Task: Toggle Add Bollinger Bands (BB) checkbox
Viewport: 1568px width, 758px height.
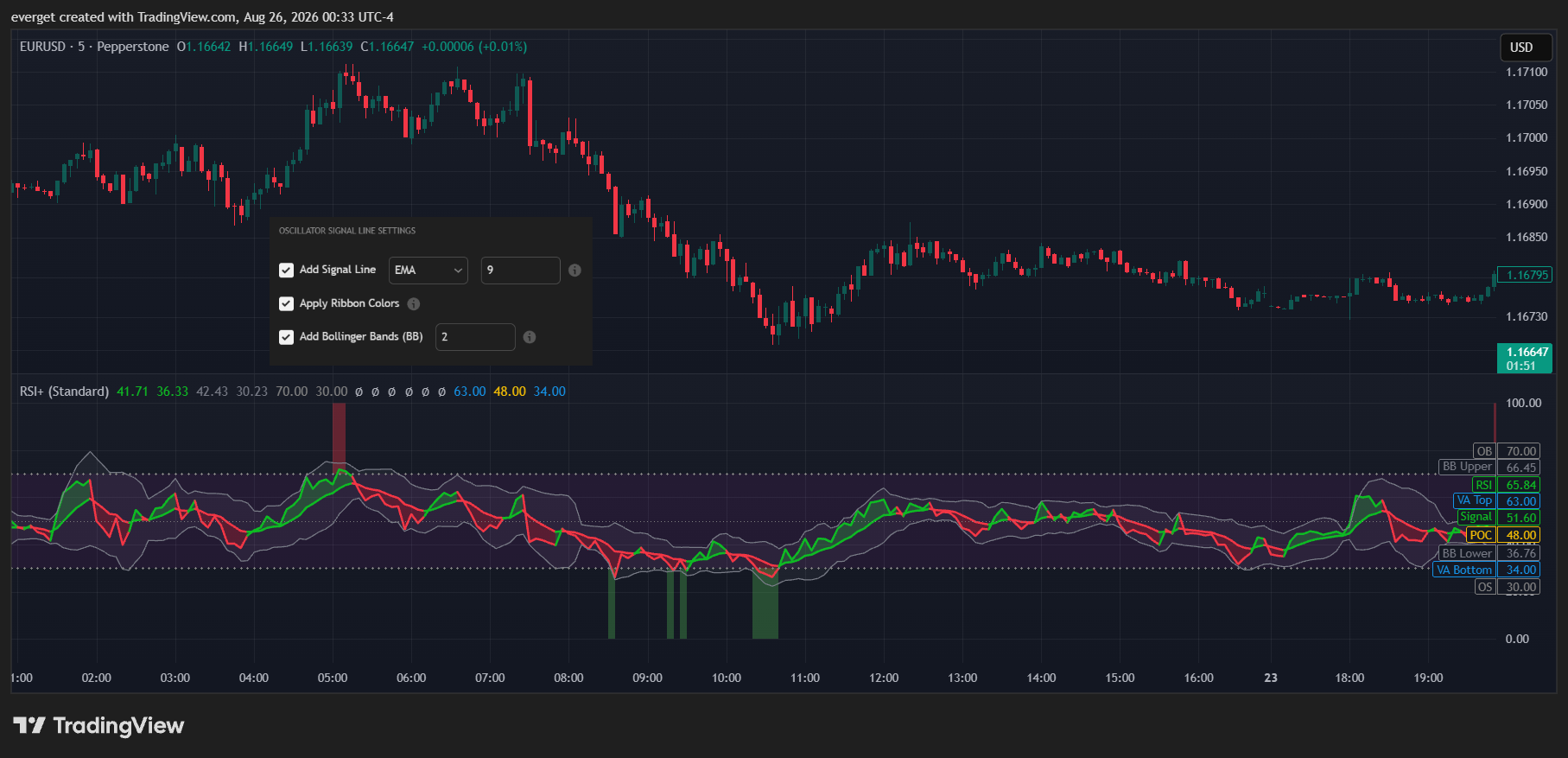Action: click(x=286, y=337)
